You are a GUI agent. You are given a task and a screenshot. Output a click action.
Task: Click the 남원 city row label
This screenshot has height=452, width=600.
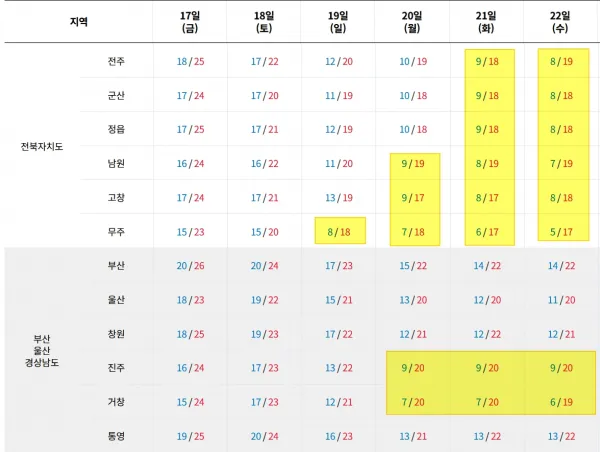[x=117, y=163]
